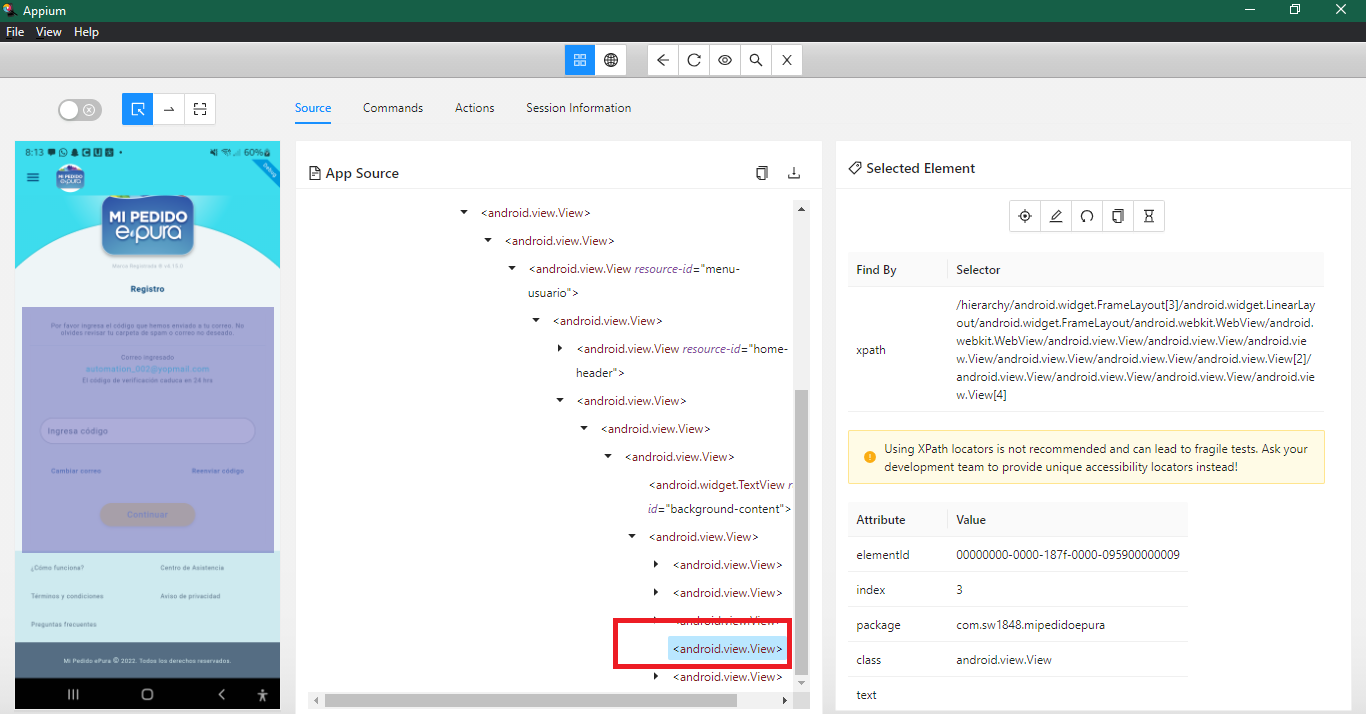Send keys to element using pencil icon

click(1055, 215)
